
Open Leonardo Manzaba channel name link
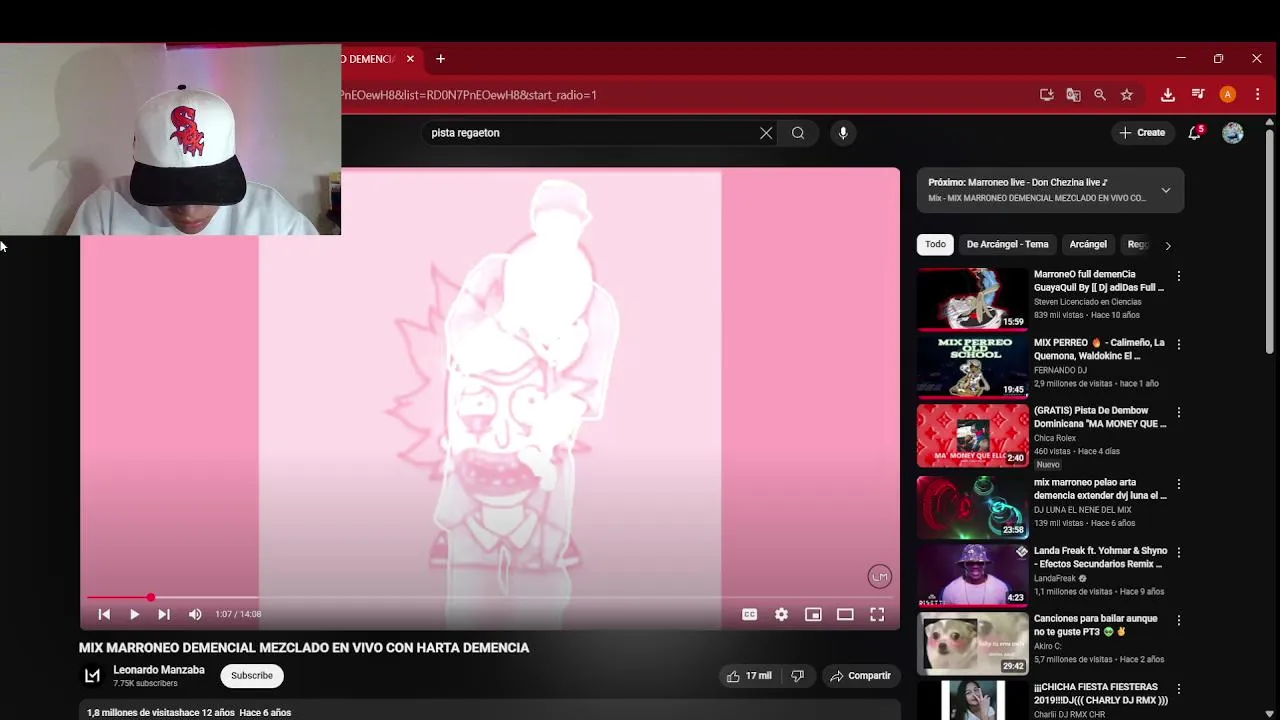[x=159, y=670]
